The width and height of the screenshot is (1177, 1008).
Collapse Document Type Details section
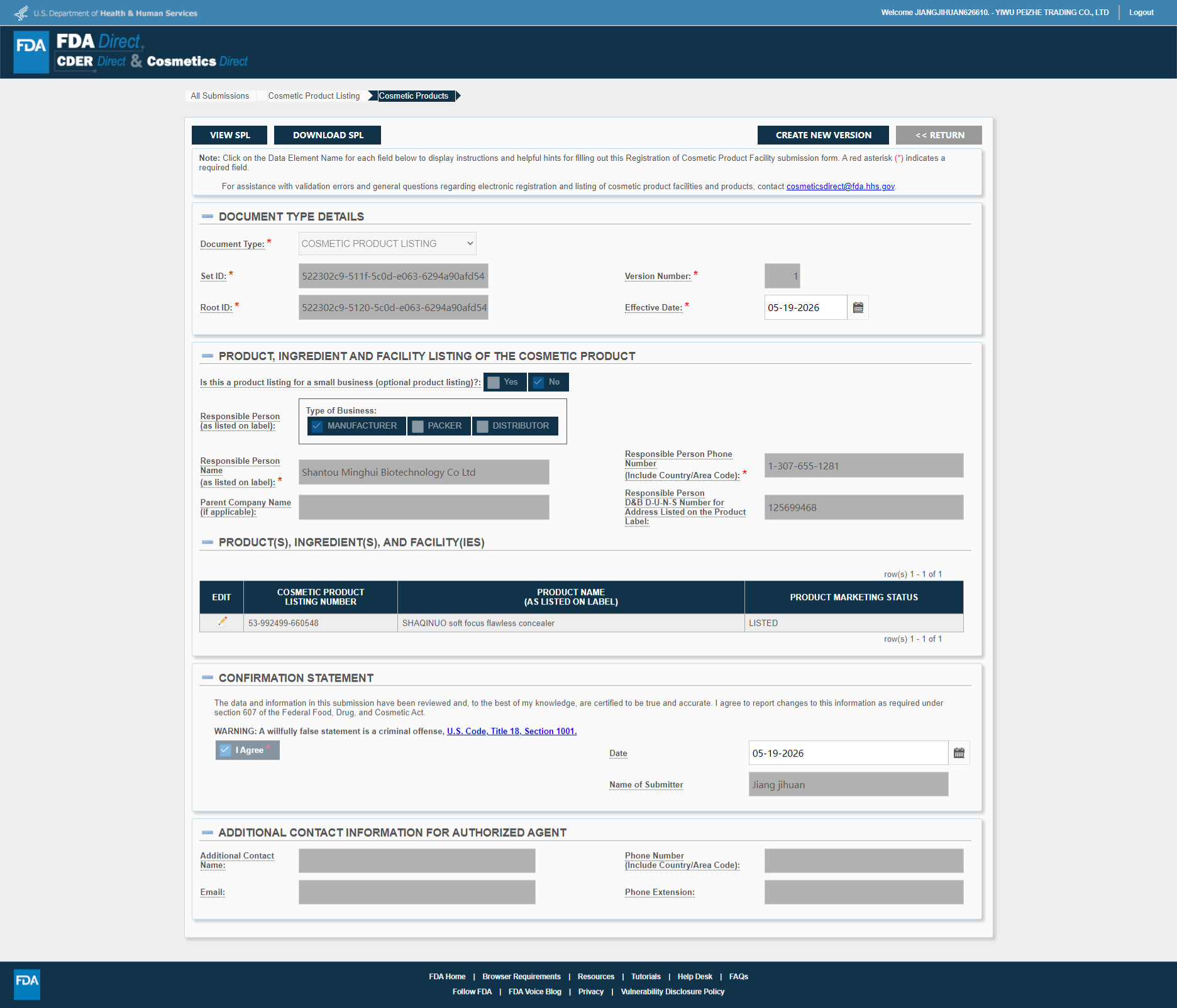coord(207,216)
